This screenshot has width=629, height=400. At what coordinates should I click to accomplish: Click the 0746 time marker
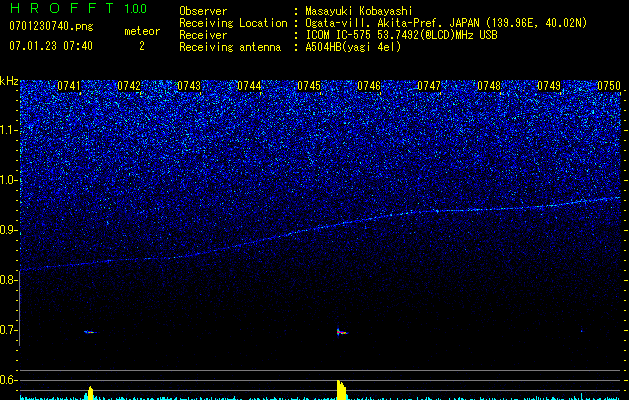[369, 86]
